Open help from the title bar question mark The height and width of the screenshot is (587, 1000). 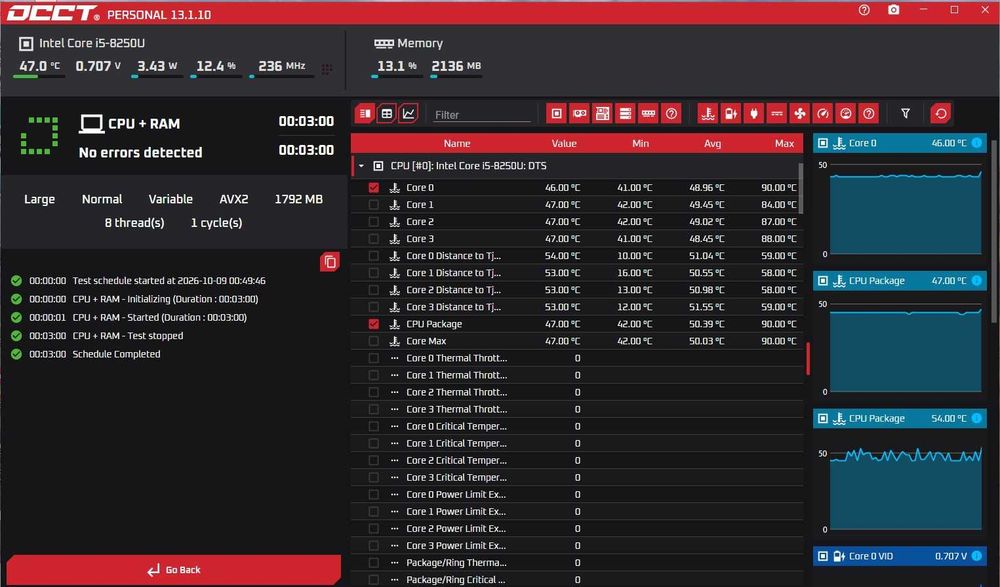pos(864,10)
